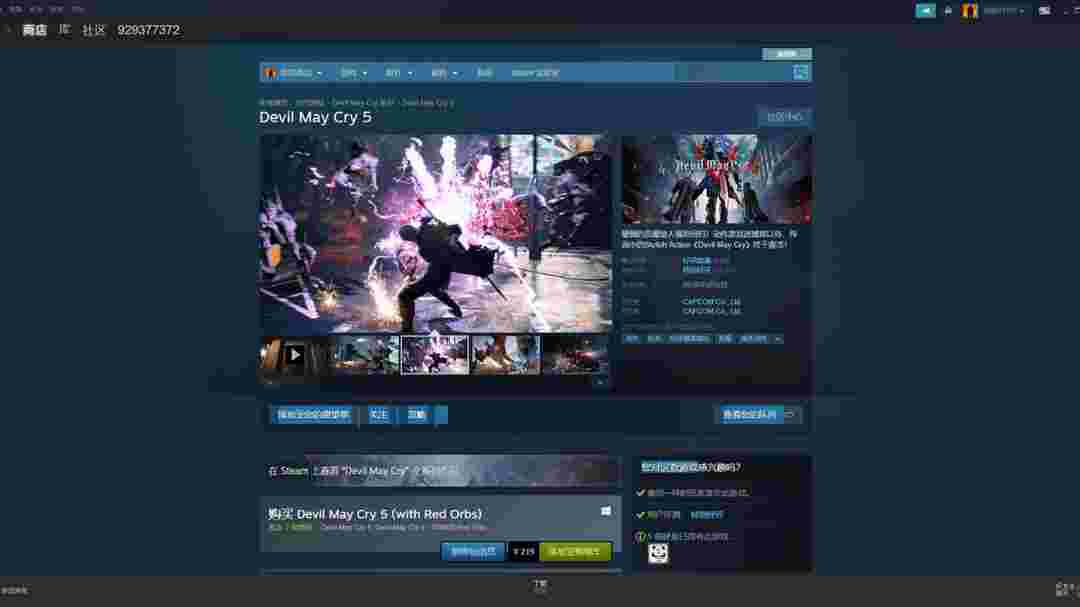Click the add a game button bottom-left
Screen dimensions: 1080x607
pyautogui.click(x=15, y=590)
